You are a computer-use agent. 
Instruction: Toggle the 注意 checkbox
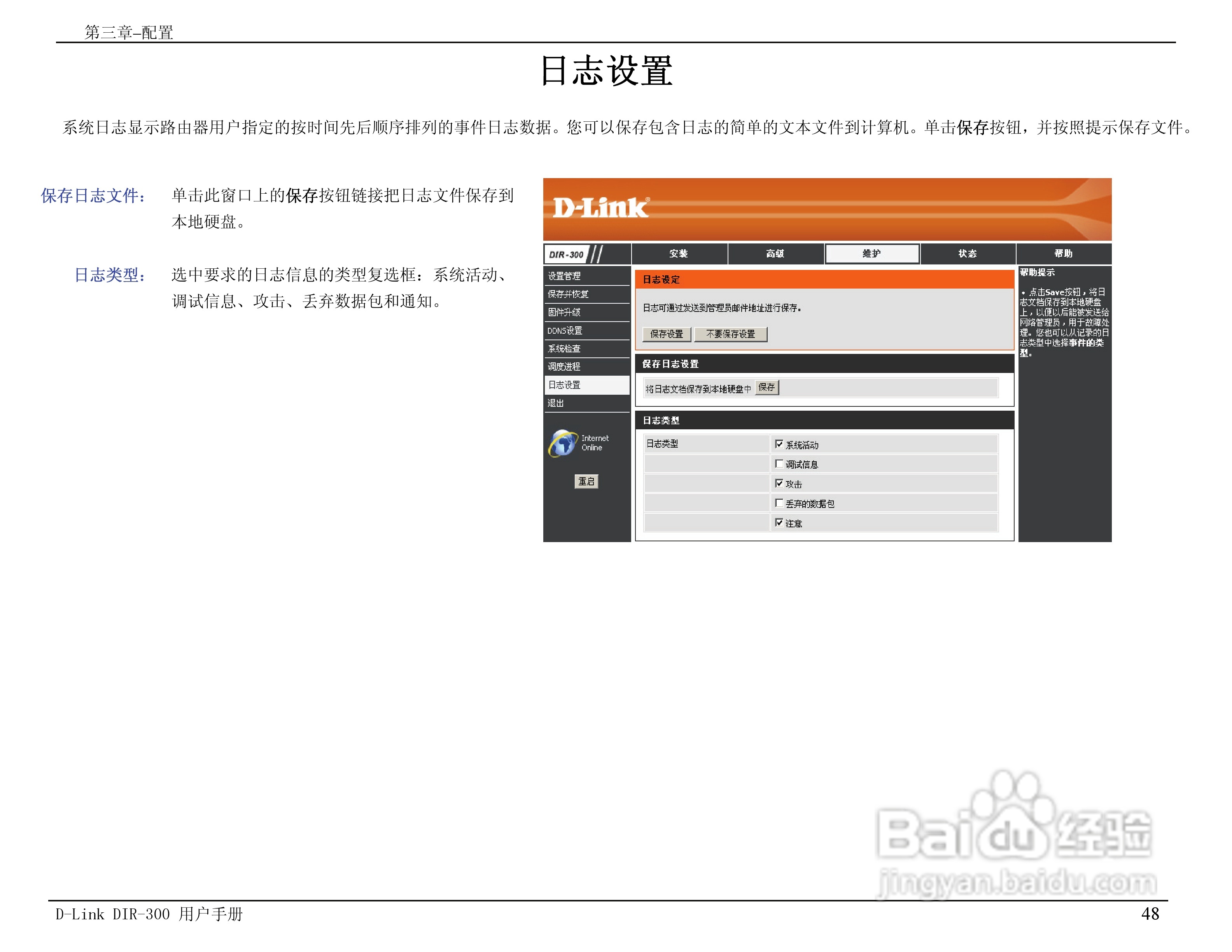[x=779, y=523]
